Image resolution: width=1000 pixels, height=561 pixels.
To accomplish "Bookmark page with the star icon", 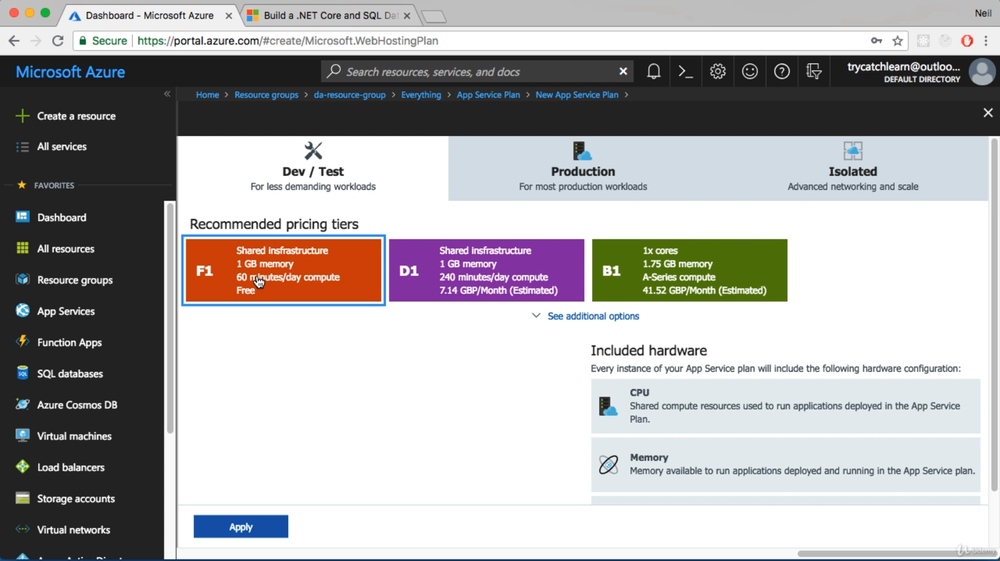I will tap(897, 41).
